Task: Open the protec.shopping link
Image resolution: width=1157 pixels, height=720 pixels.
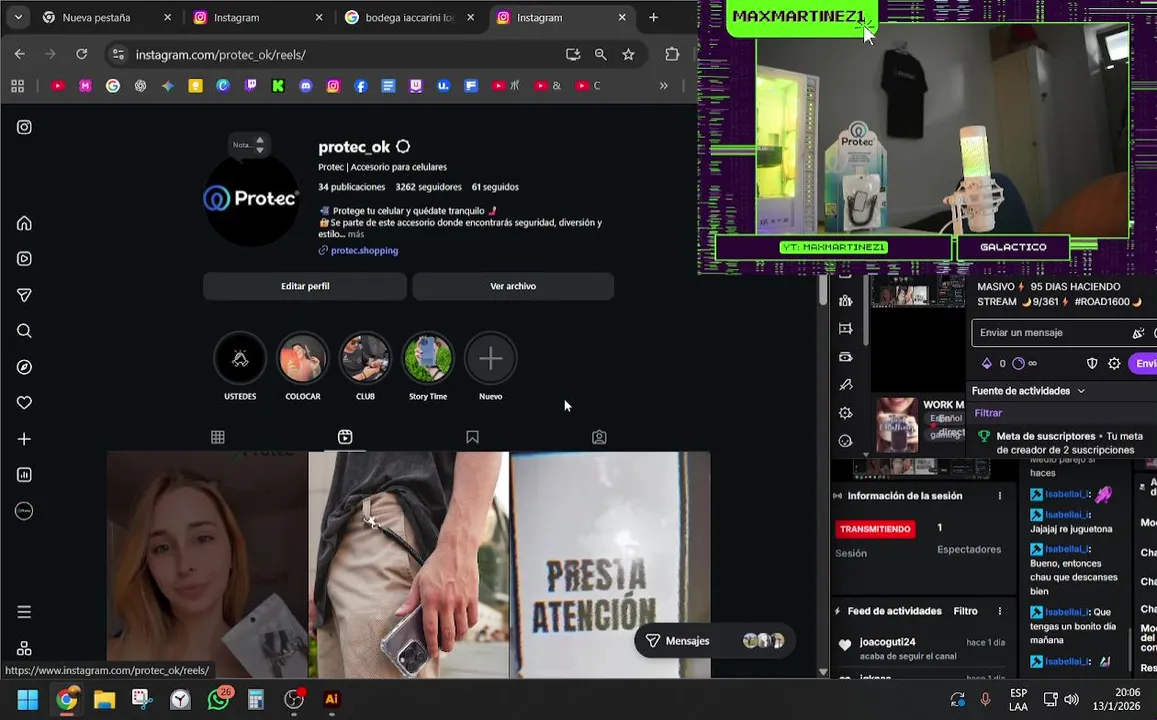Action: [365, 250]
